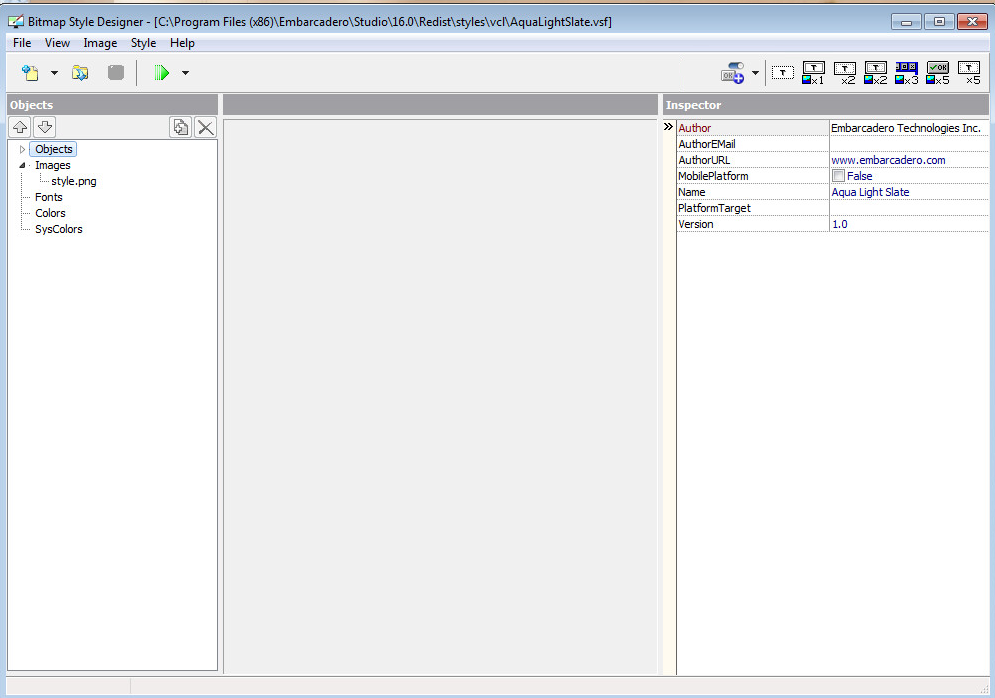The height and width of the screenshot is (698, 995).
Task: Click the New Style toolbar icon
Action: click(x=30, y=73)
